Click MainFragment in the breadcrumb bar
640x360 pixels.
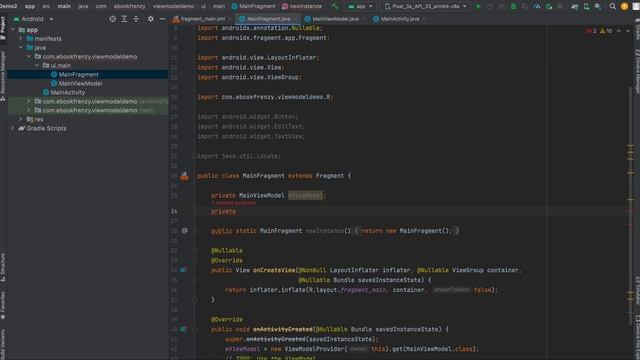point(253,7)
